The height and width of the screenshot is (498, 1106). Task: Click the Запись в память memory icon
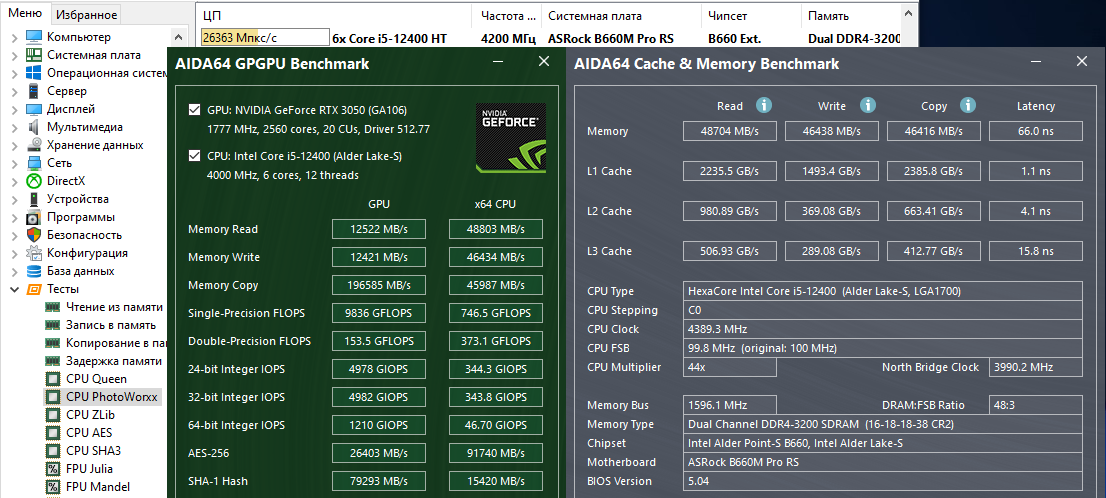[52, 325]
